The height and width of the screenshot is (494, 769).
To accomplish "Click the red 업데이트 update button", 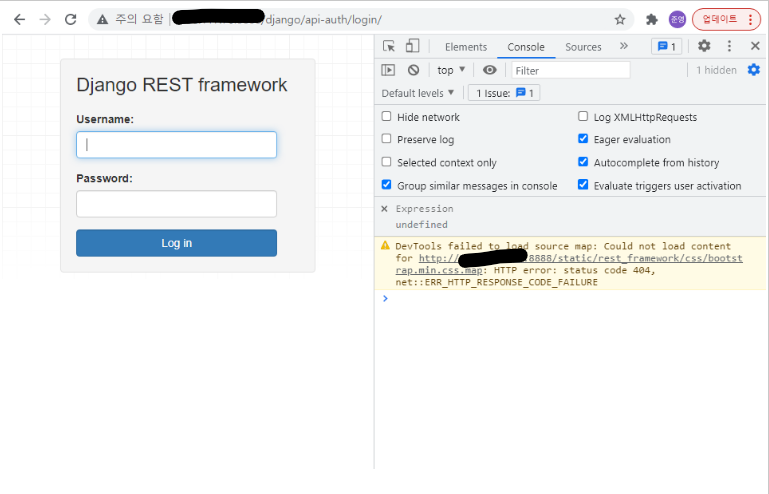I will 726,20.
